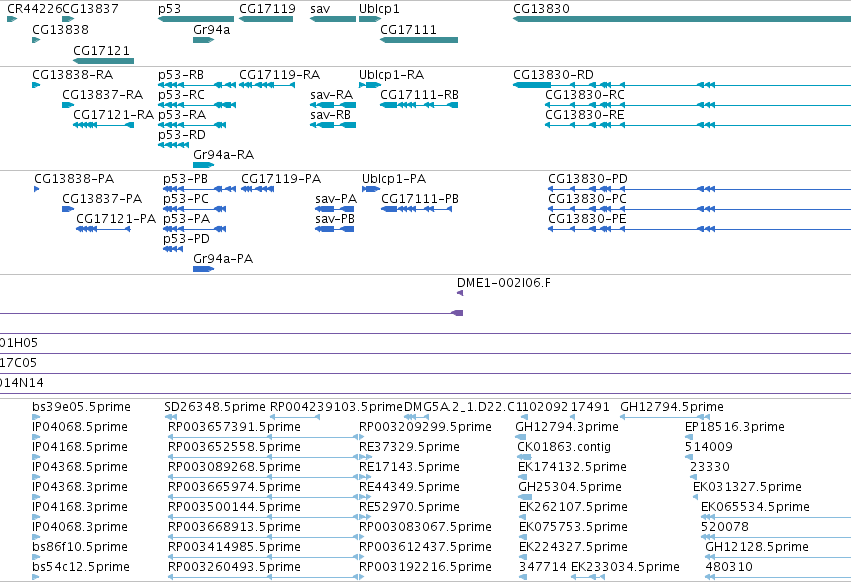Select the CG17121 gene bar
851x582 pixels.
104,61
